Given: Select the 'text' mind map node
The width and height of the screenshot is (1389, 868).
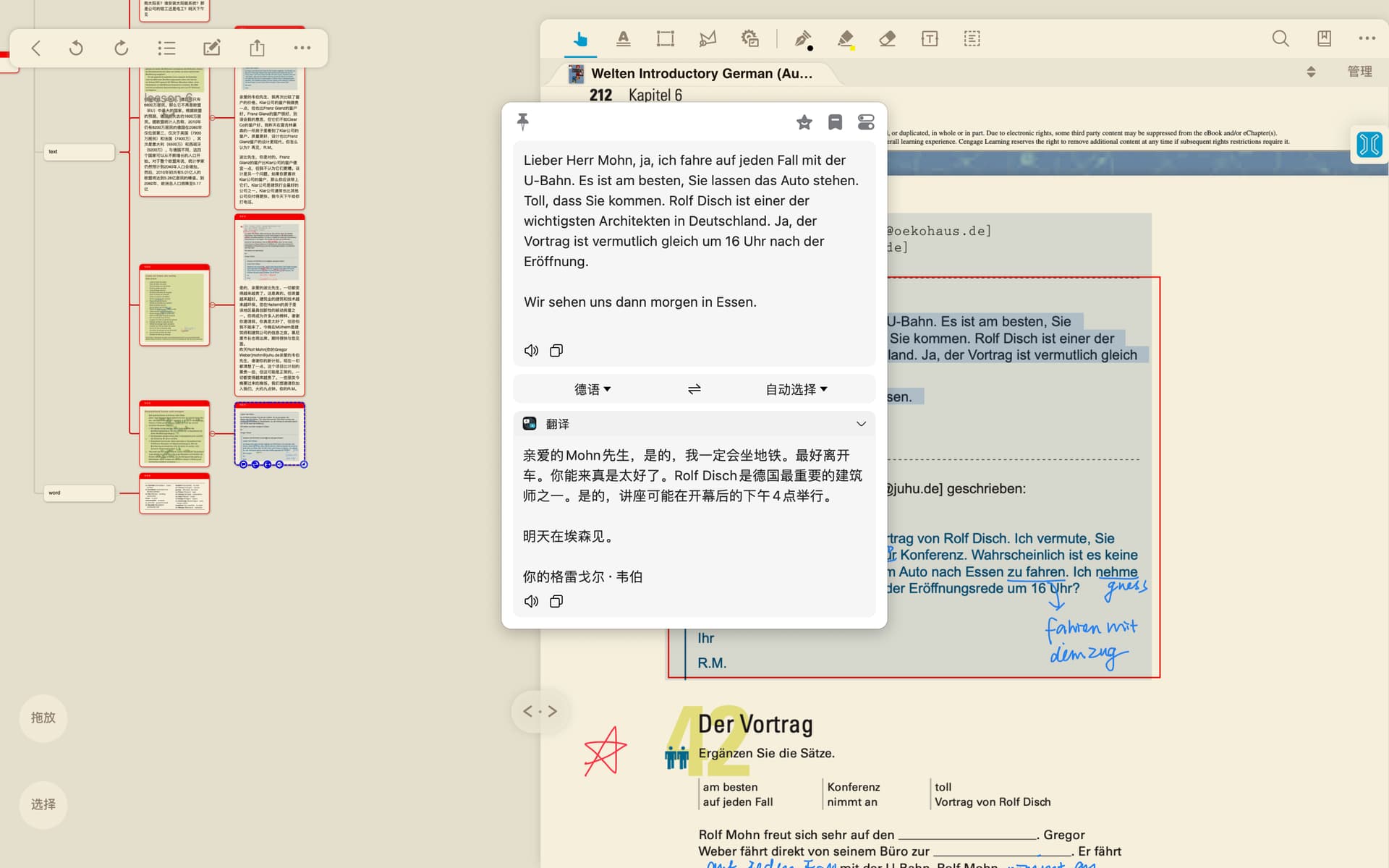Looking at the screenshot, I should tap(79, 152).
